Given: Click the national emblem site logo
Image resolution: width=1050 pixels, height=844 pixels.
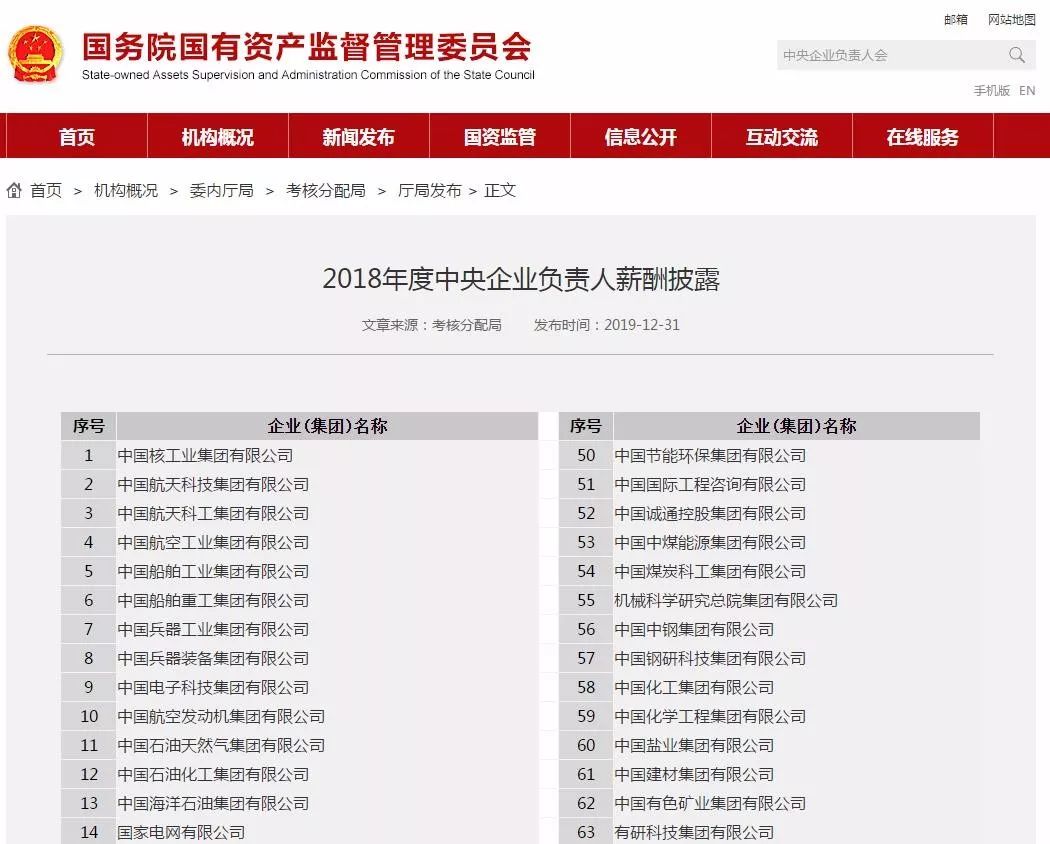Looking at the screenshot, I should click(36, 53).
